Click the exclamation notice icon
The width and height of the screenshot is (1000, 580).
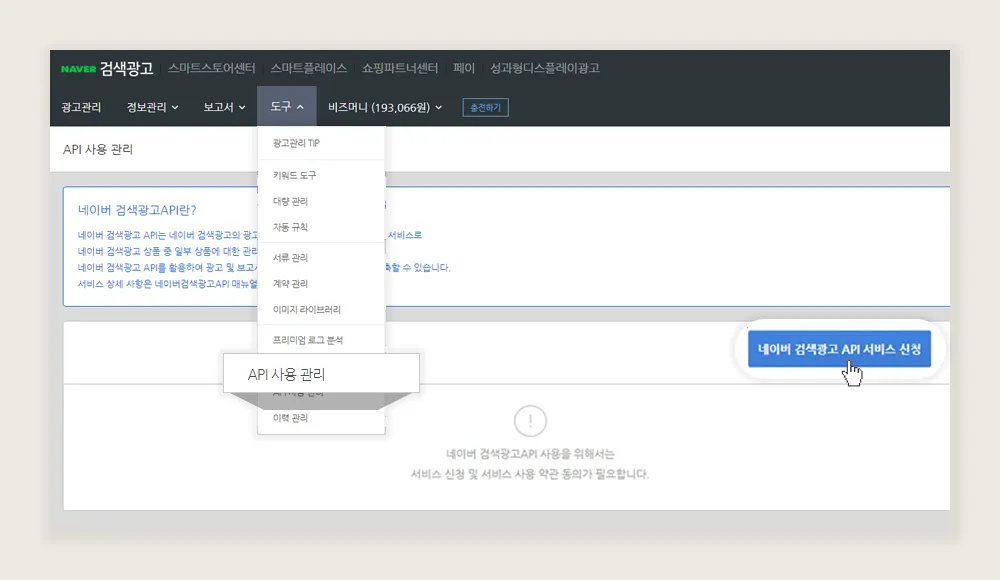pos(530,421)
